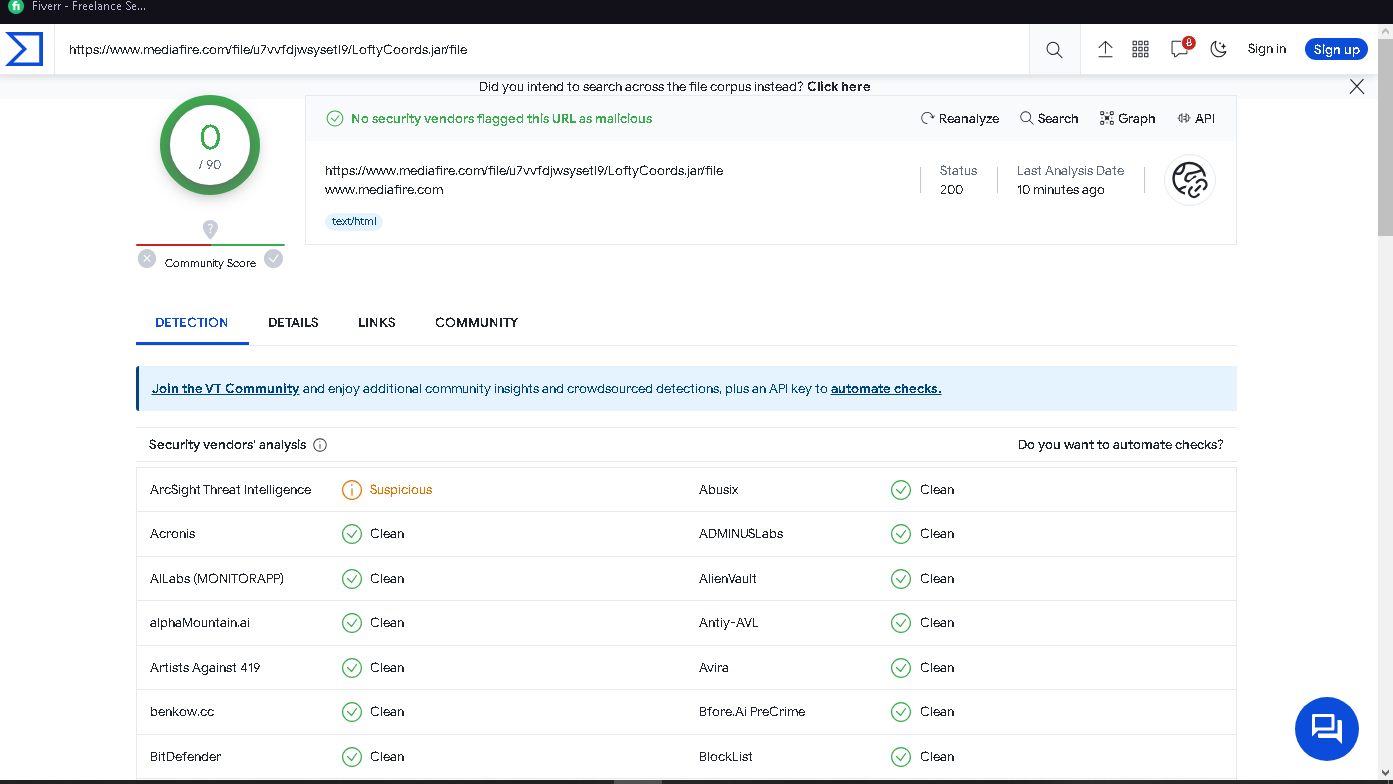Viewport: 1393px width, 784px height.
Task: Click the Clean check icon for Bfore.Ai PreCrime
Action: click(x=901, y=712)
